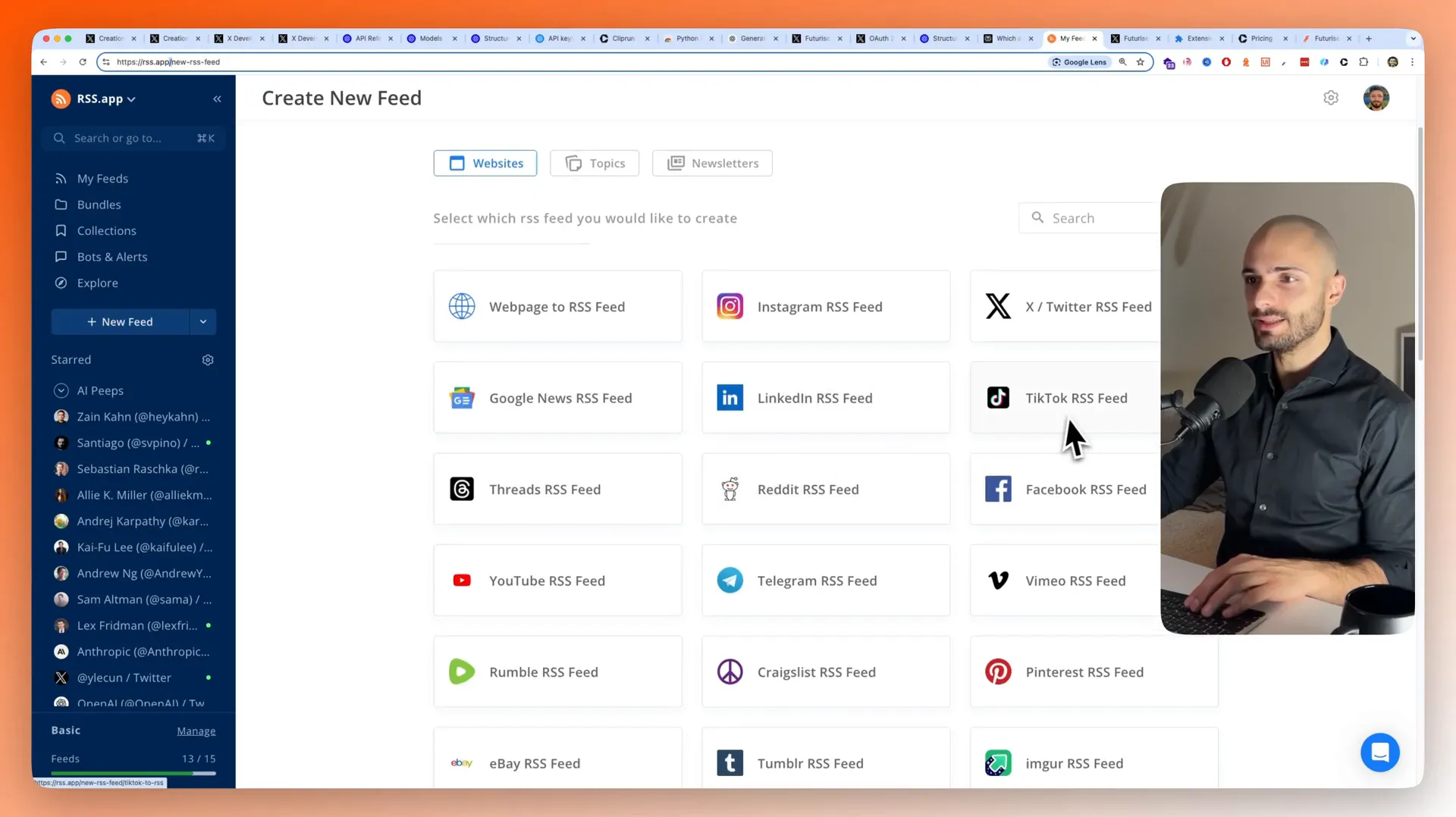The image size is (1456, 817).
Task: Open @ylecun / Twitter feed
Action: click(133, 678)
